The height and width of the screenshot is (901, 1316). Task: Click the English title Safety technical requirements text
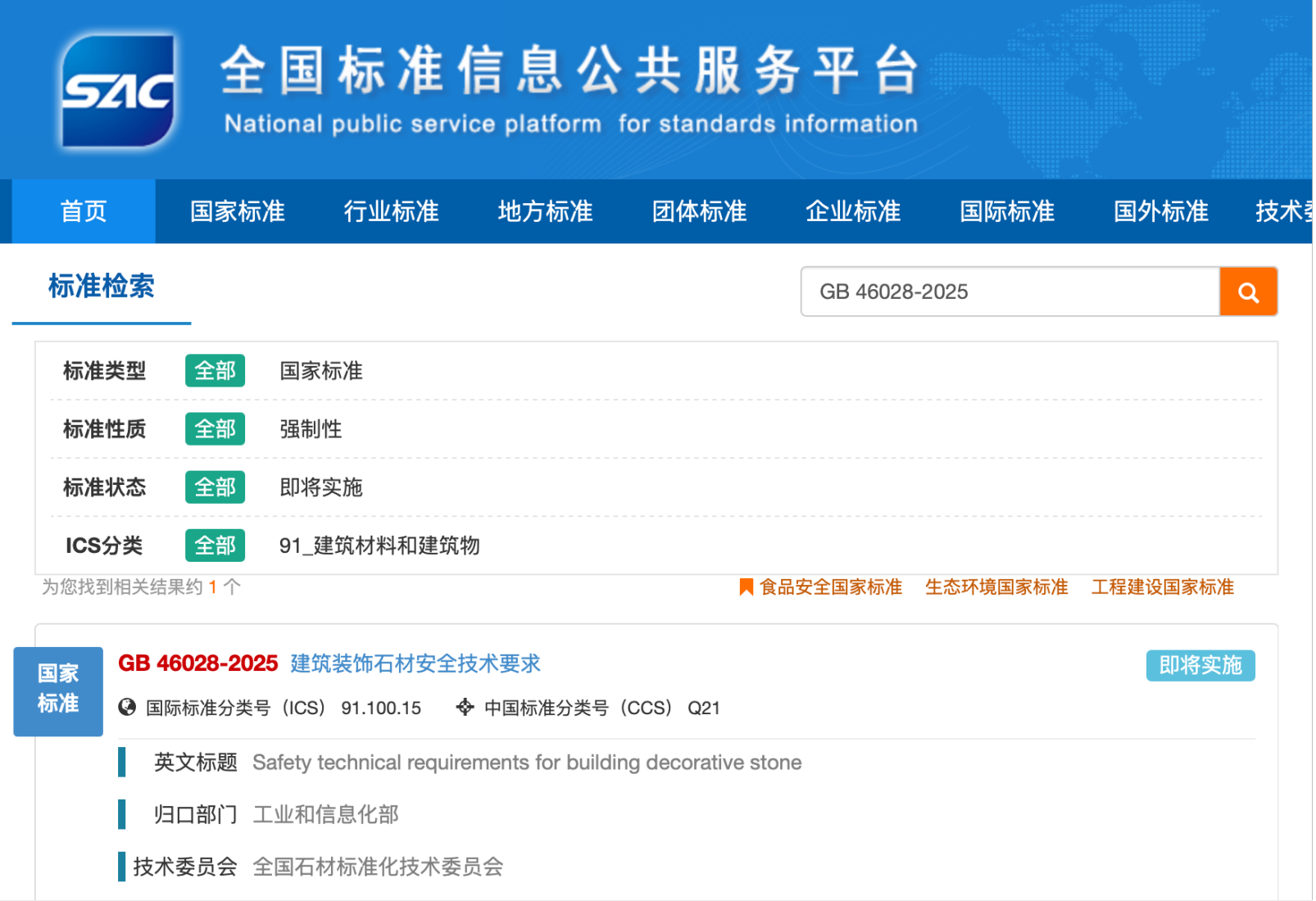[x=527, y=763]
